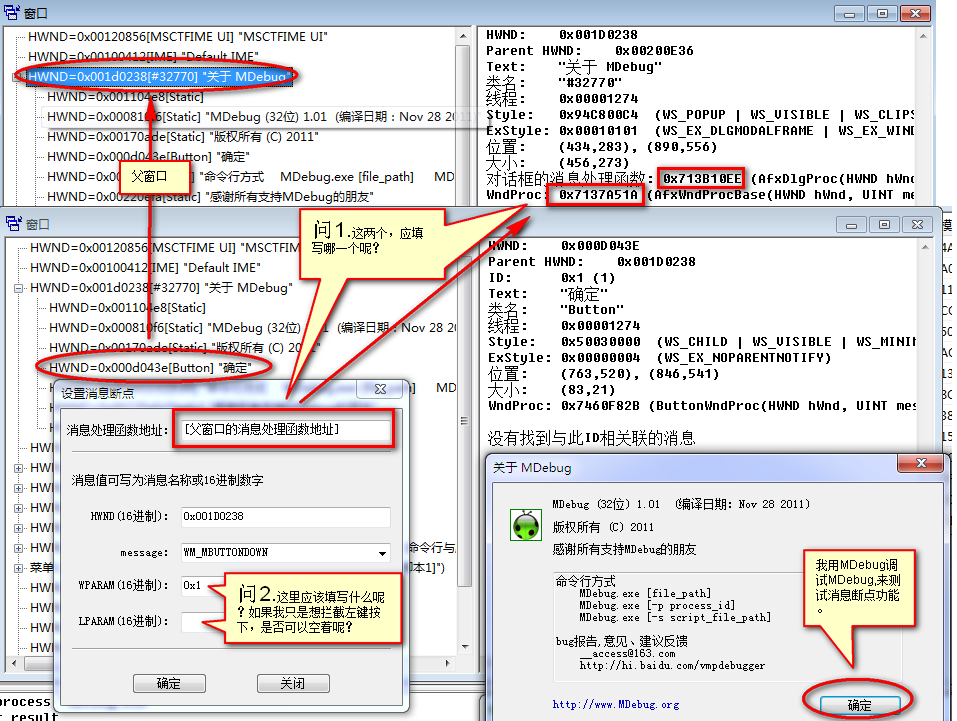Click the "没有找到与此ID相关联的消息" line
957x721 pixels.
point(591,438)
